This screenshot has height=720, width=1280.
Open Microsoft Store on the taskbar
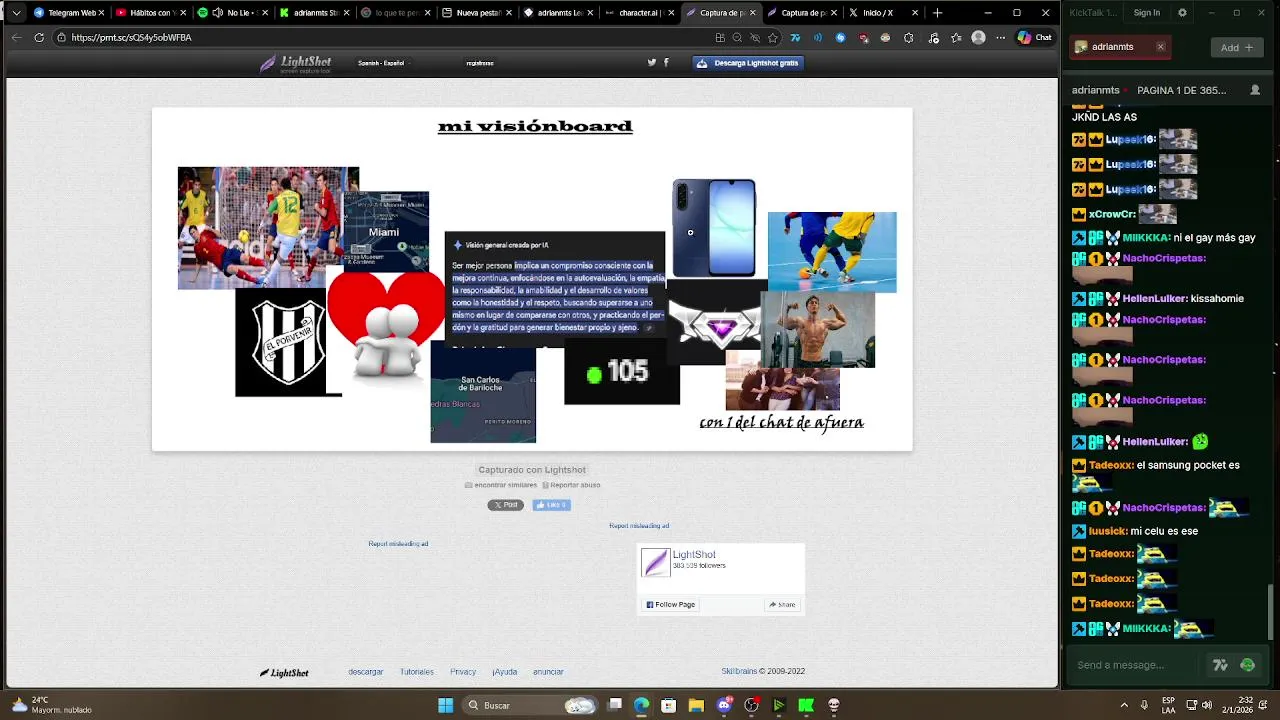(x=668, y=705)
